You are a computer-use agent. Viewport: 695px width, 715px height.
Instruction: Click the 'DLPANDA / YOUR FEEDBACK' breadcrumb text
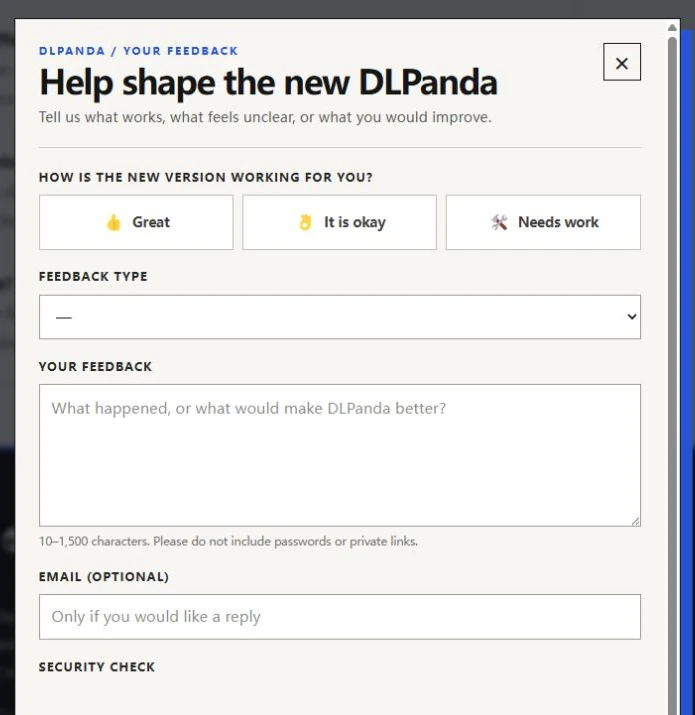(138, 51)
